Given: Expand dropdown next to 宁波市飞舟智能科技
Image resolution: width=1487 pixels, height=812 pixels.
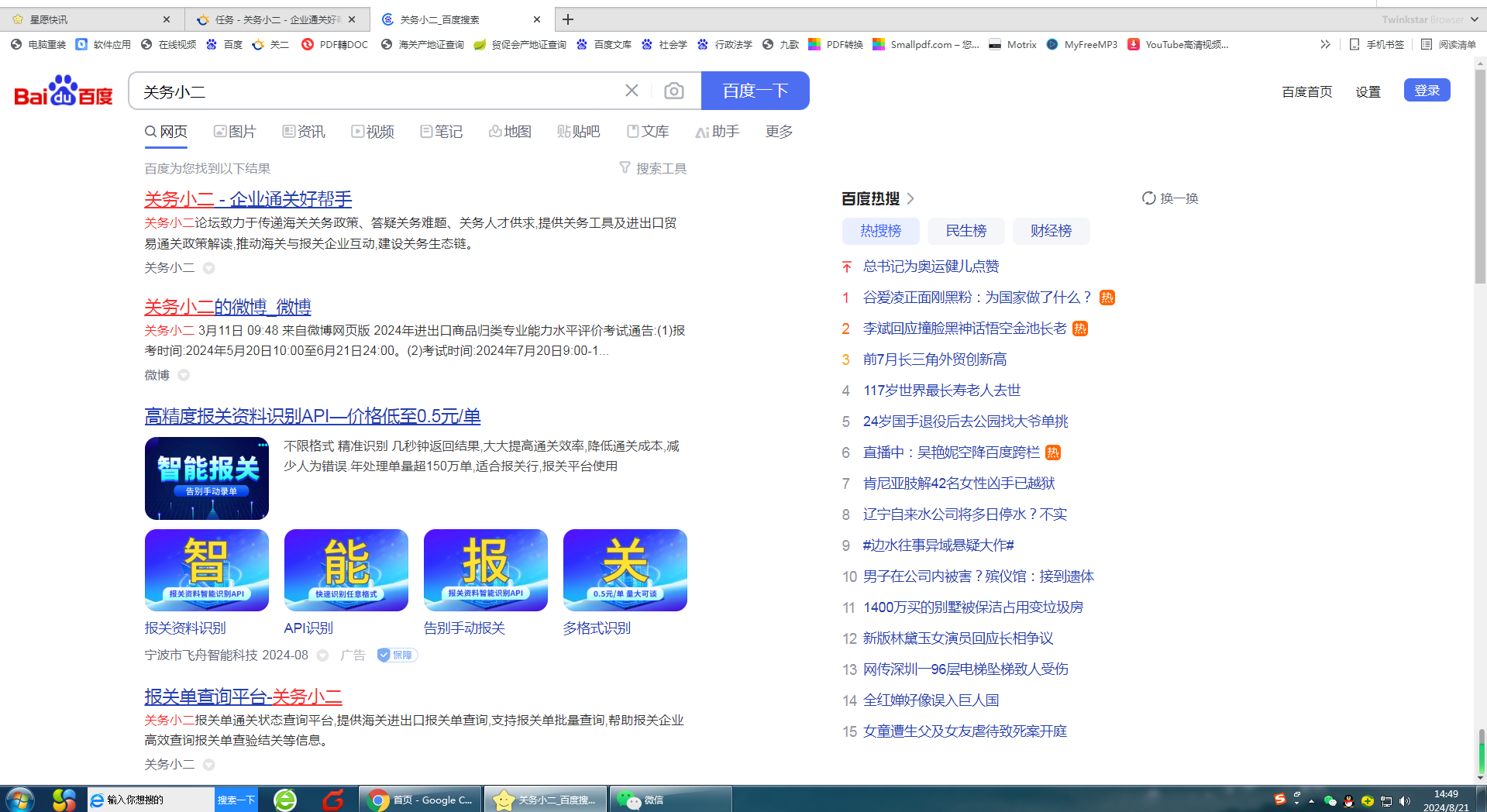Looking at the screenshot, I should coord(322,655).
